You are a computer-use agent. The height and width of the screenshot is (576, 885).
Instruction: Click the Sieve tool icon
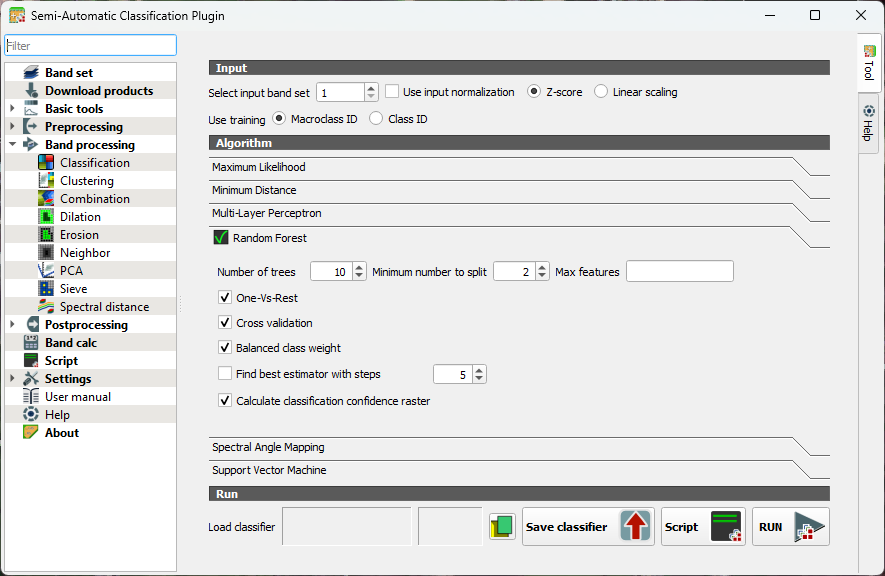pos(46,289)
